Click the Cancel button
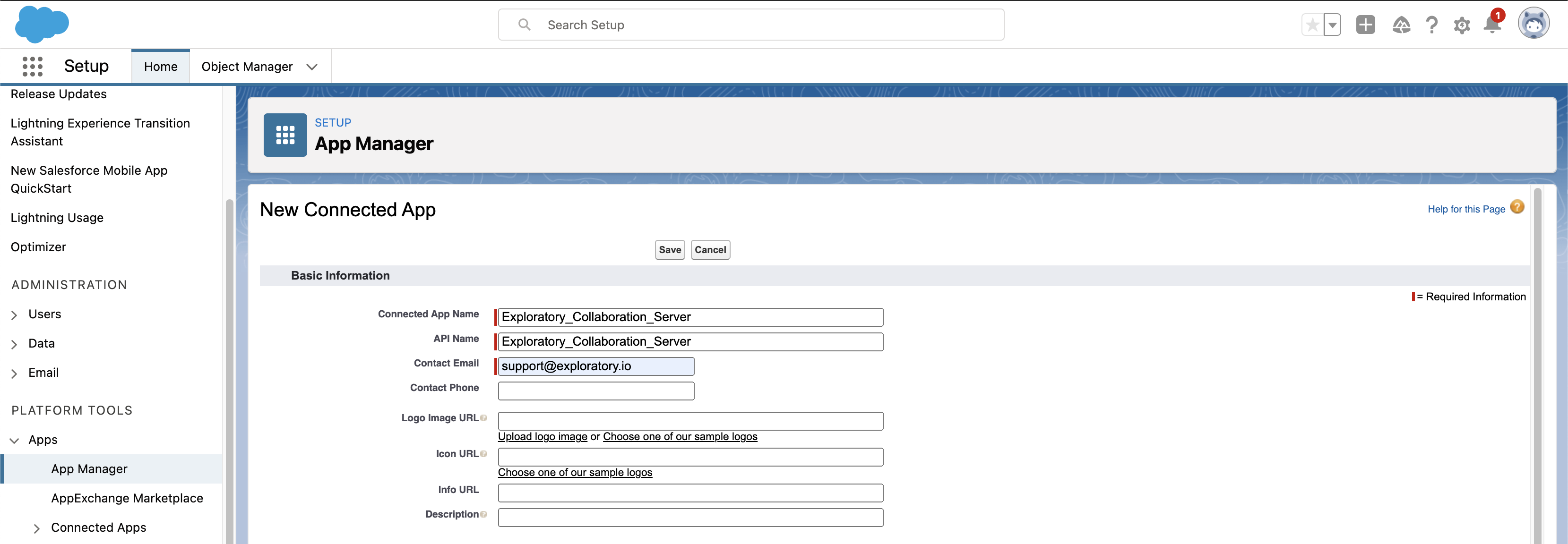Screen dimensions: 1568x544 tap(710, 249)
